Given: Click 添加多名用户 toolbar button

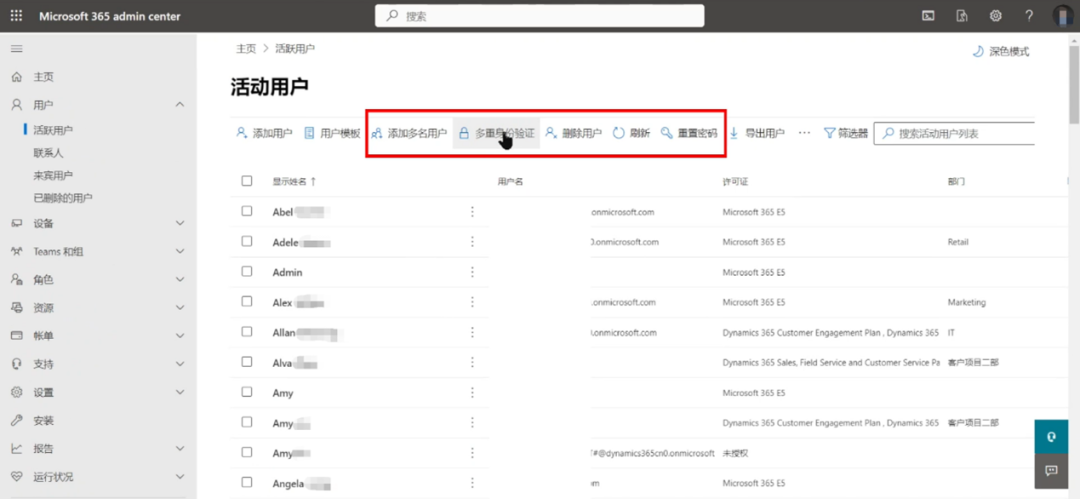Looking at the screenshot, I should point(409,133).
